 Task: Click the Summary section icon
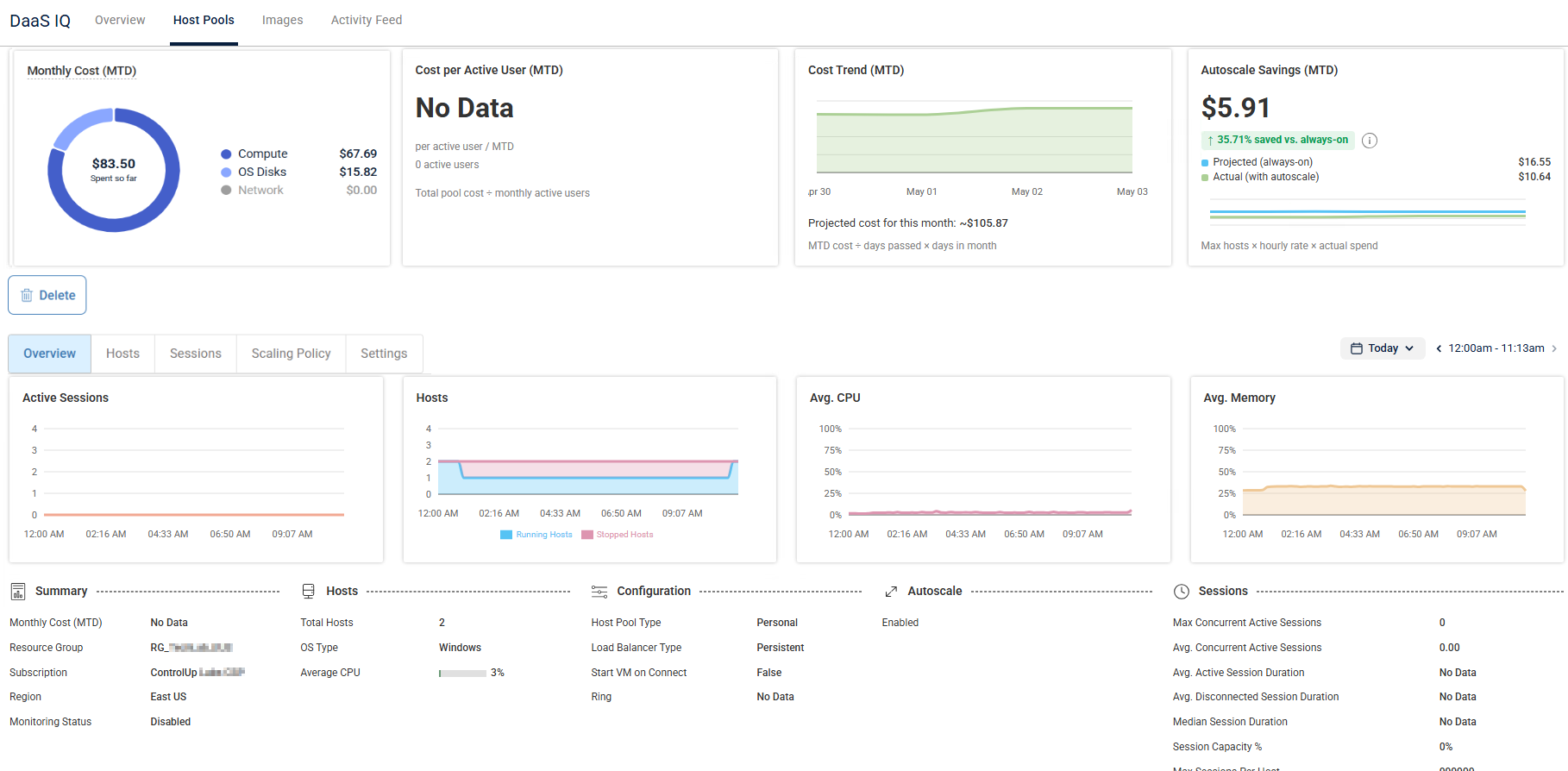18,592
